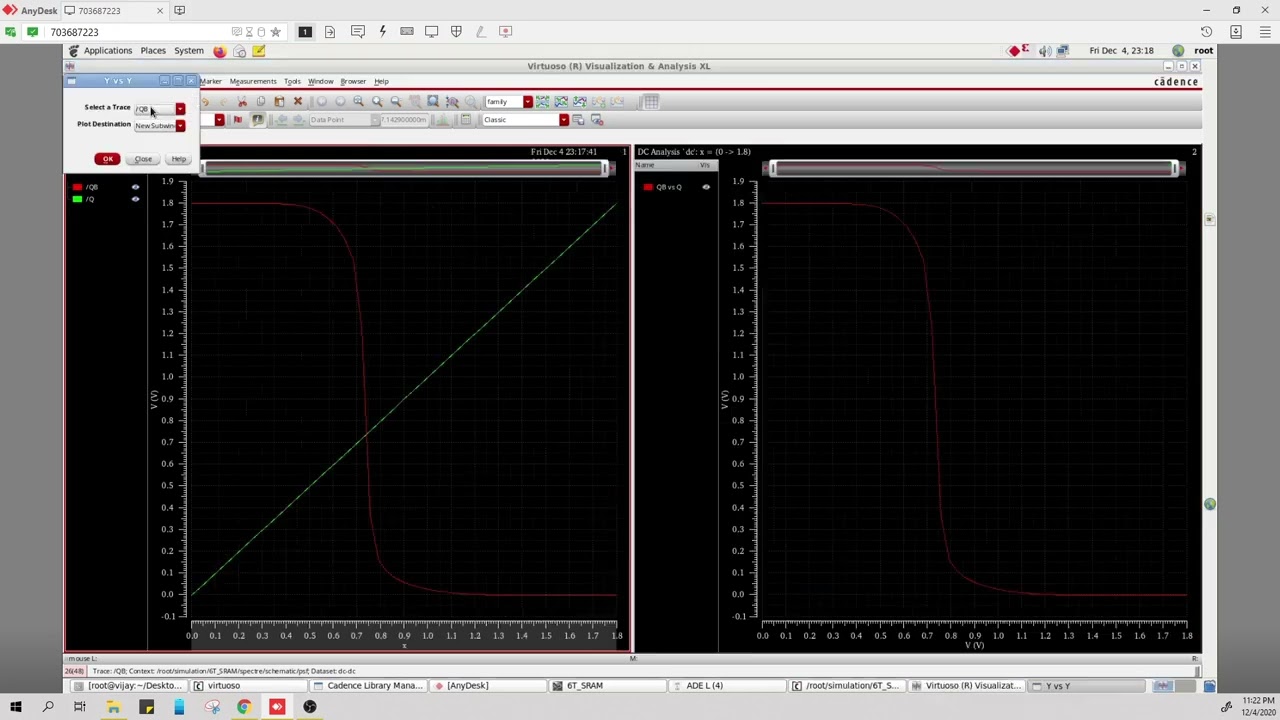The width and height of the screenshot is (1280, 720).
Task: Open a new AnyDesk session tab
Action: [179, 11]
